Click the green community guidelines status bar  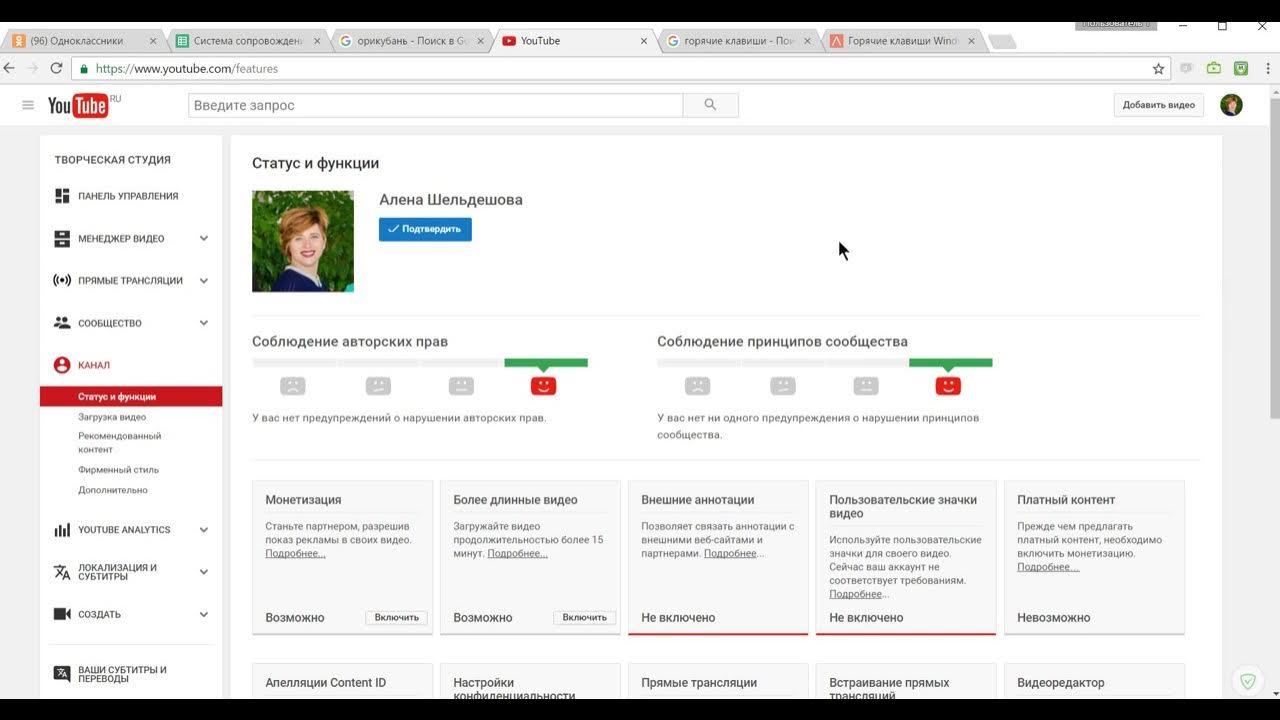tap(951, 363)
